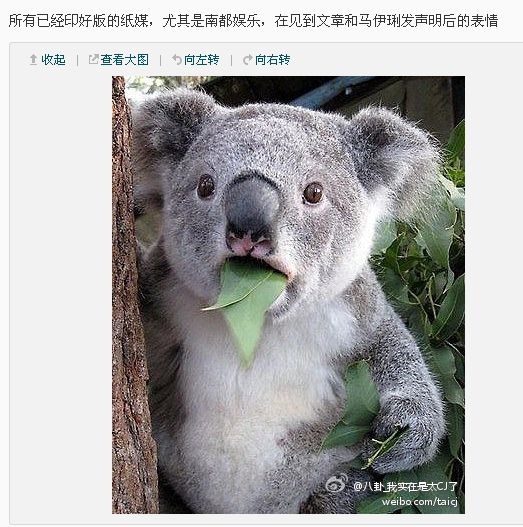Click the Weibo eye logo in the watermark
Screen dimensions: 523x527
click(x=336, y=483)
